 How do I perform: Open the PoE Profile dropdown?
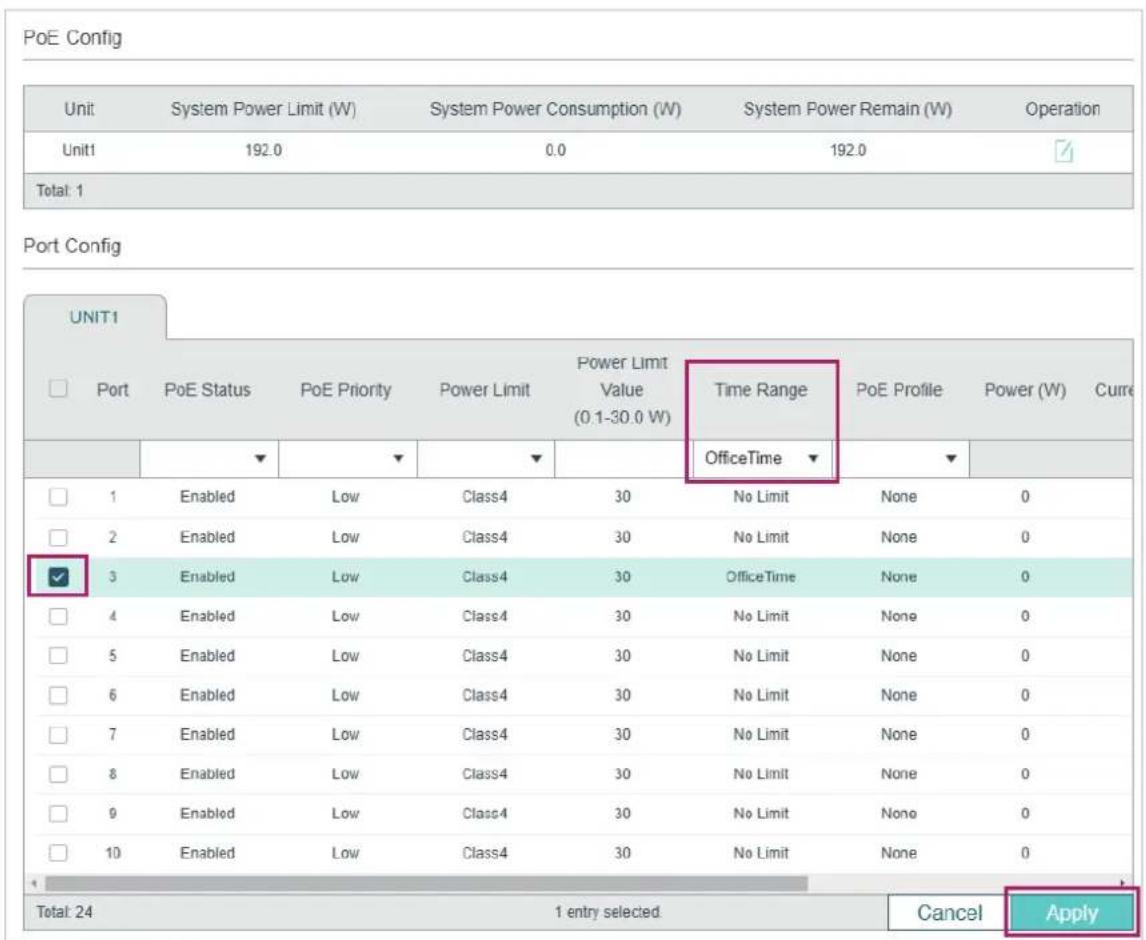click(x=901, y=458)
